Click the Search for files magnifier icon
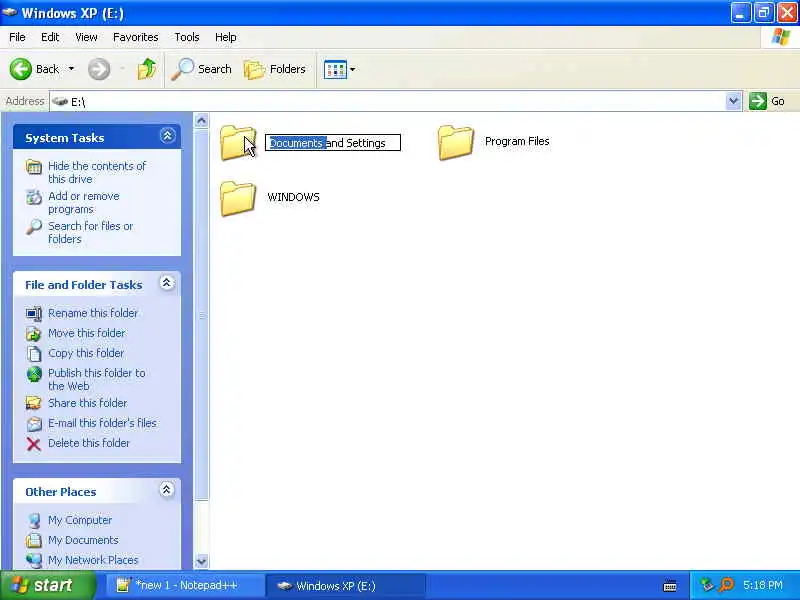800x600 pixels. point(34,227)
